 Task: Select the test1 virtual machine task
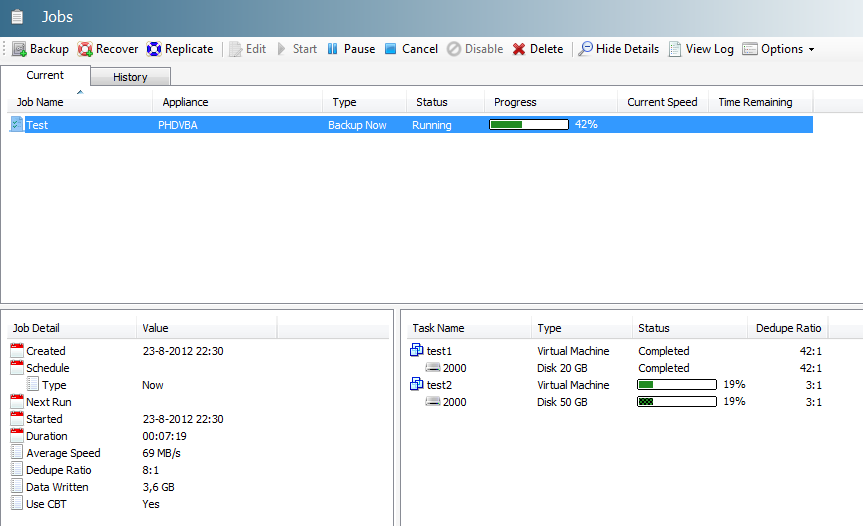pos(440,351)
